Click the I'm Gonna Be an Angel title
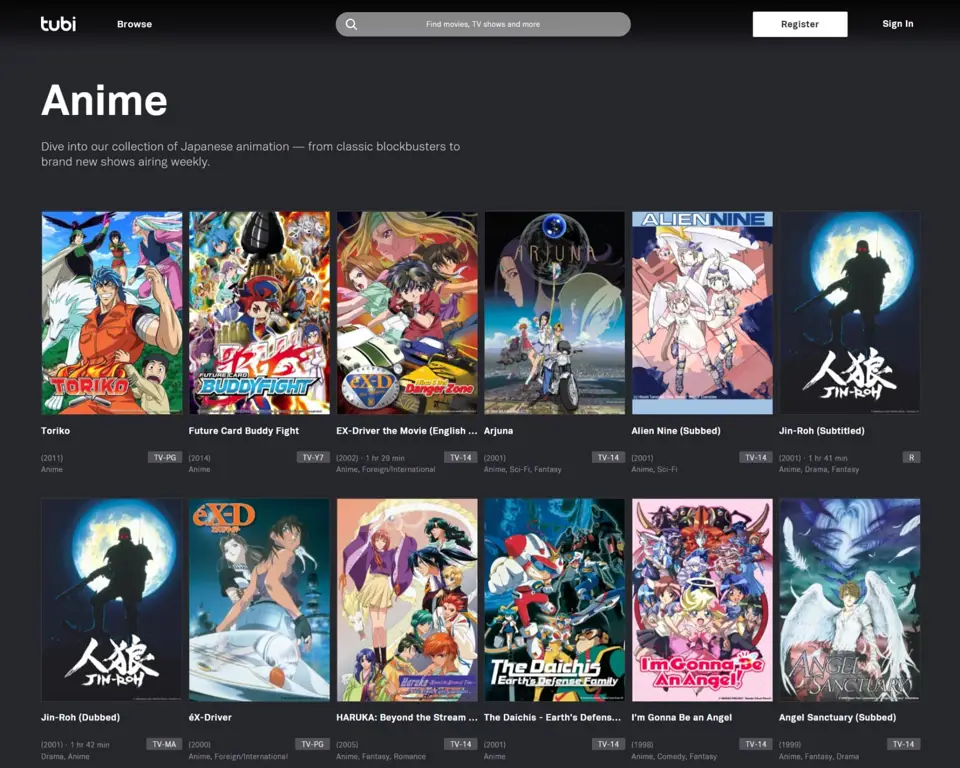The image size is (960, 768). tap(681, 717)
